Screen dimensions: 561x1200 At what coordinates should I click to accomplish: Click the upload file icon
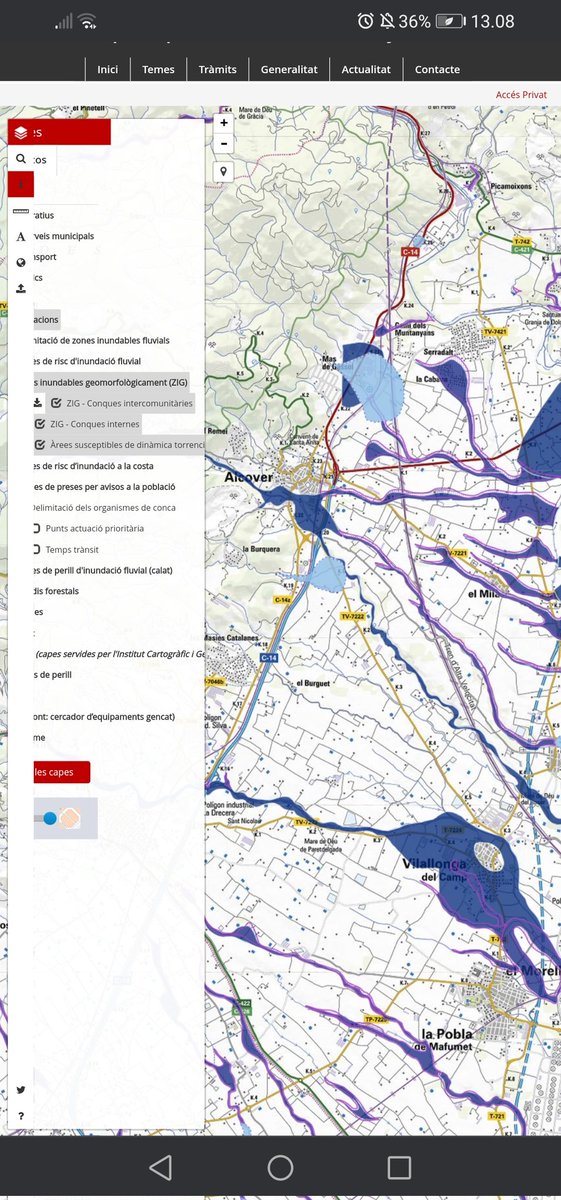tap(21, 288)
